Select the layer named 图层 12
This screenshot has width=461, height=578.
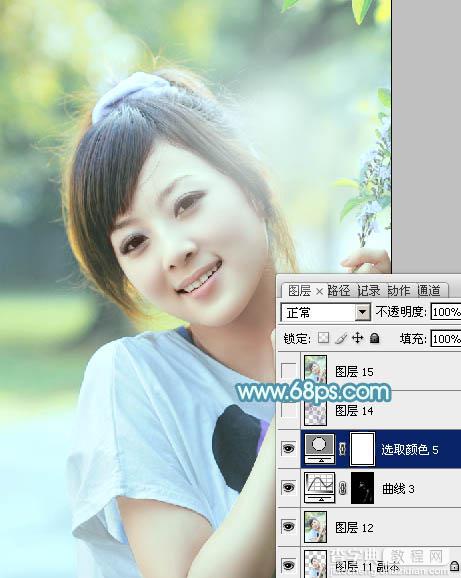pos(354,528)
